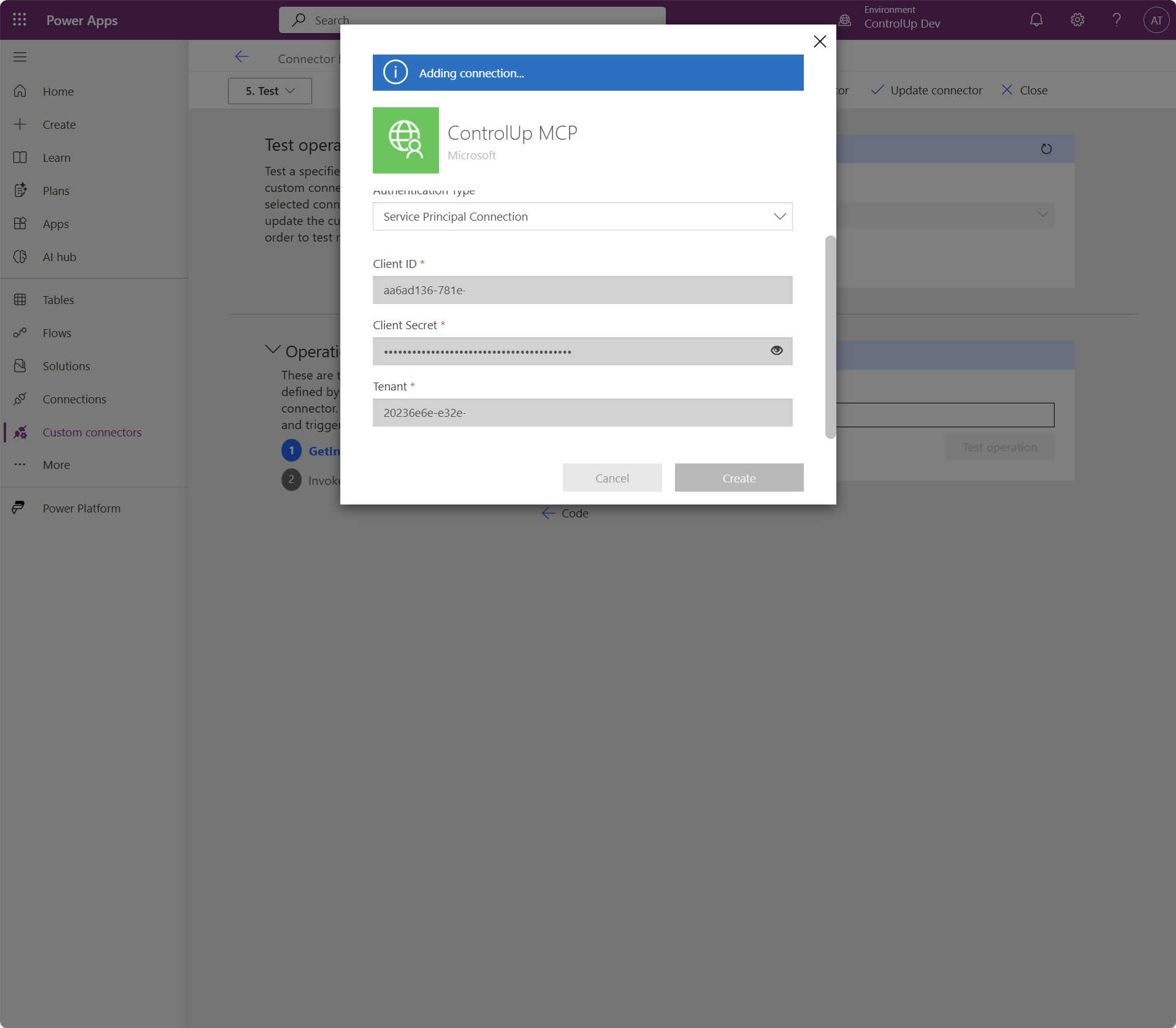The height and width of the screenshot is (1028, 1176).
Task: Select operation 1 GetIn...
Action: coord(311,451)
